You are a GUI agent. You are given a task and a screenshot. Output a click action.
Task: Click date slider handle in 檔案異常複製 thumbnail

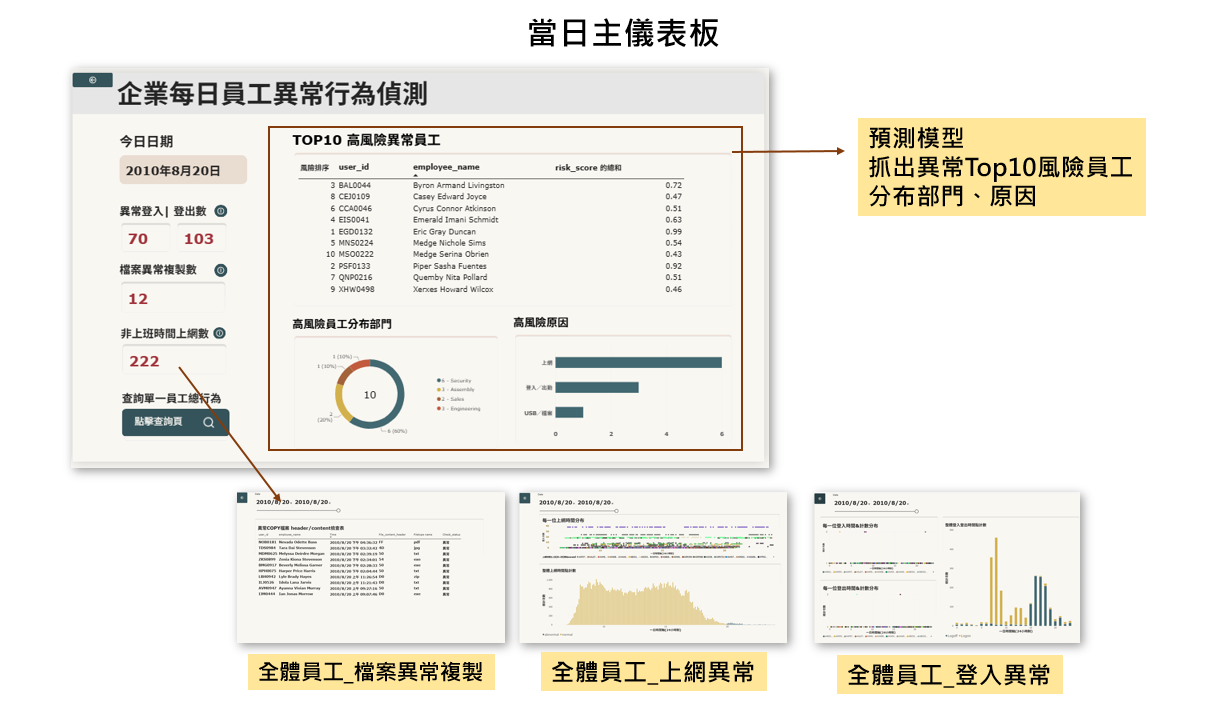point(339,511)
